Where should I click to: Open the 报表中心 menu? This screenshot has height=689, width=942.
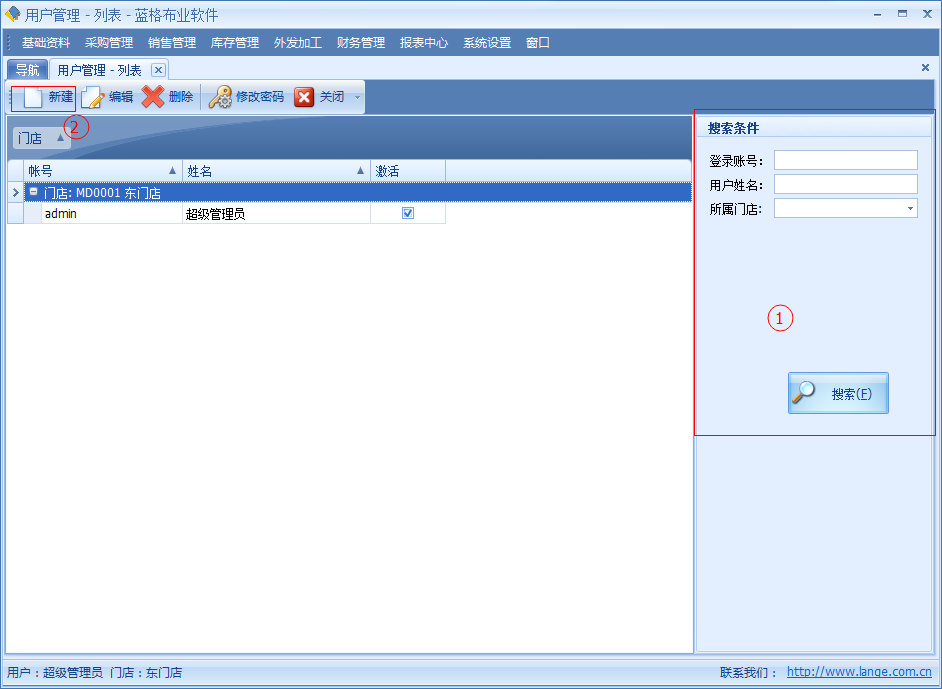[424, 43]
